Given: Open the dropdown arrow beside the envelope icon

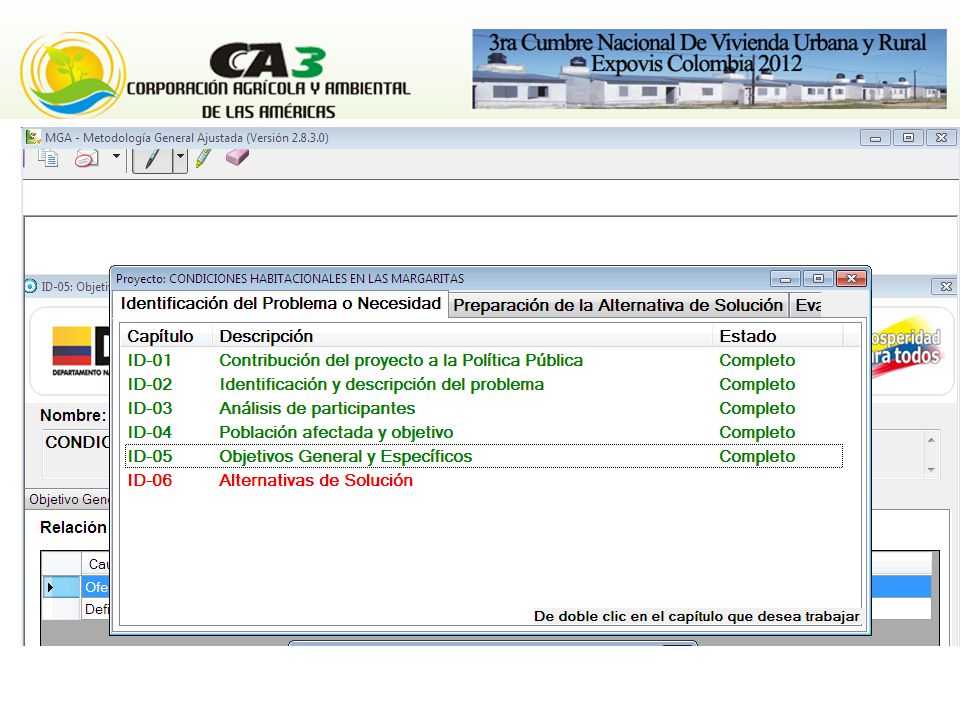Looking at the screenshot, I should click(116, 157).
